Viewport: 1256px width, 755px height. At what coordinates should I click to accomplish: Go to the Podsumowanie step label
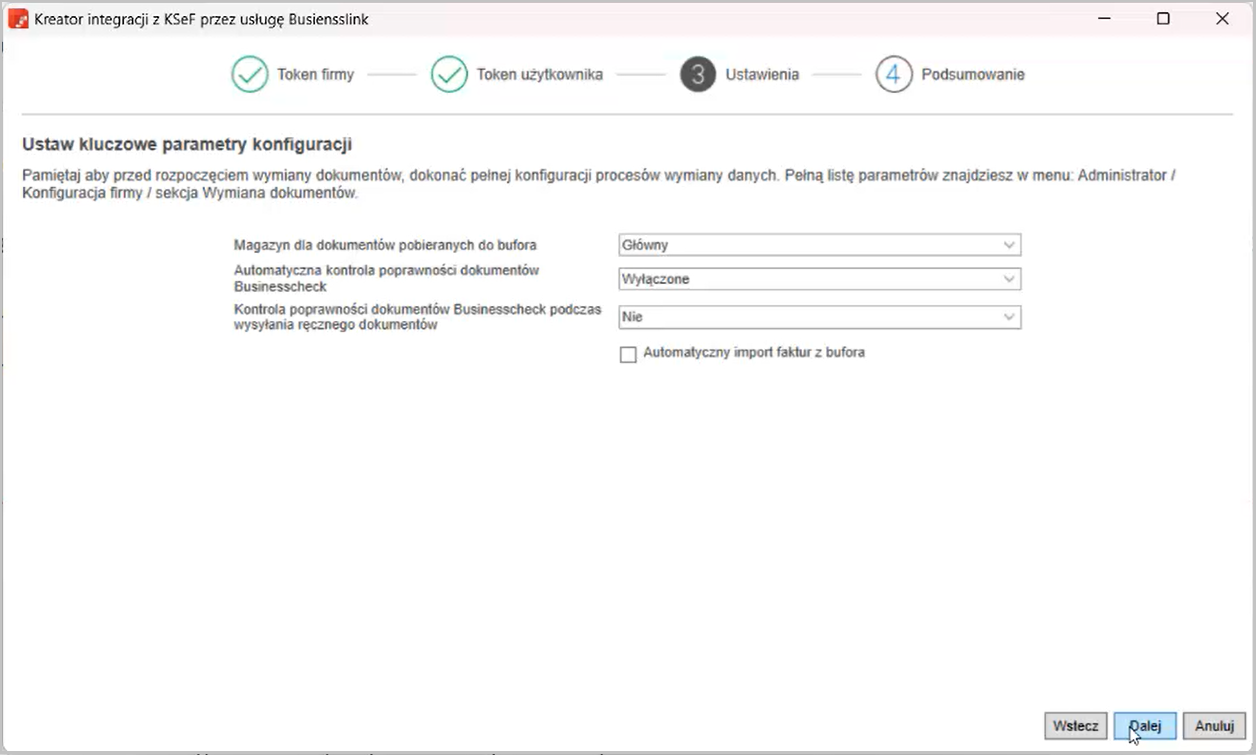(x=972, y=75)
